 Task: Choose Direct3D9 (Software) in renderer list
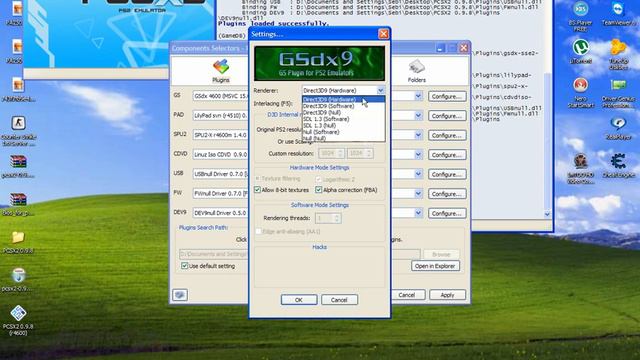click(343, 106)
